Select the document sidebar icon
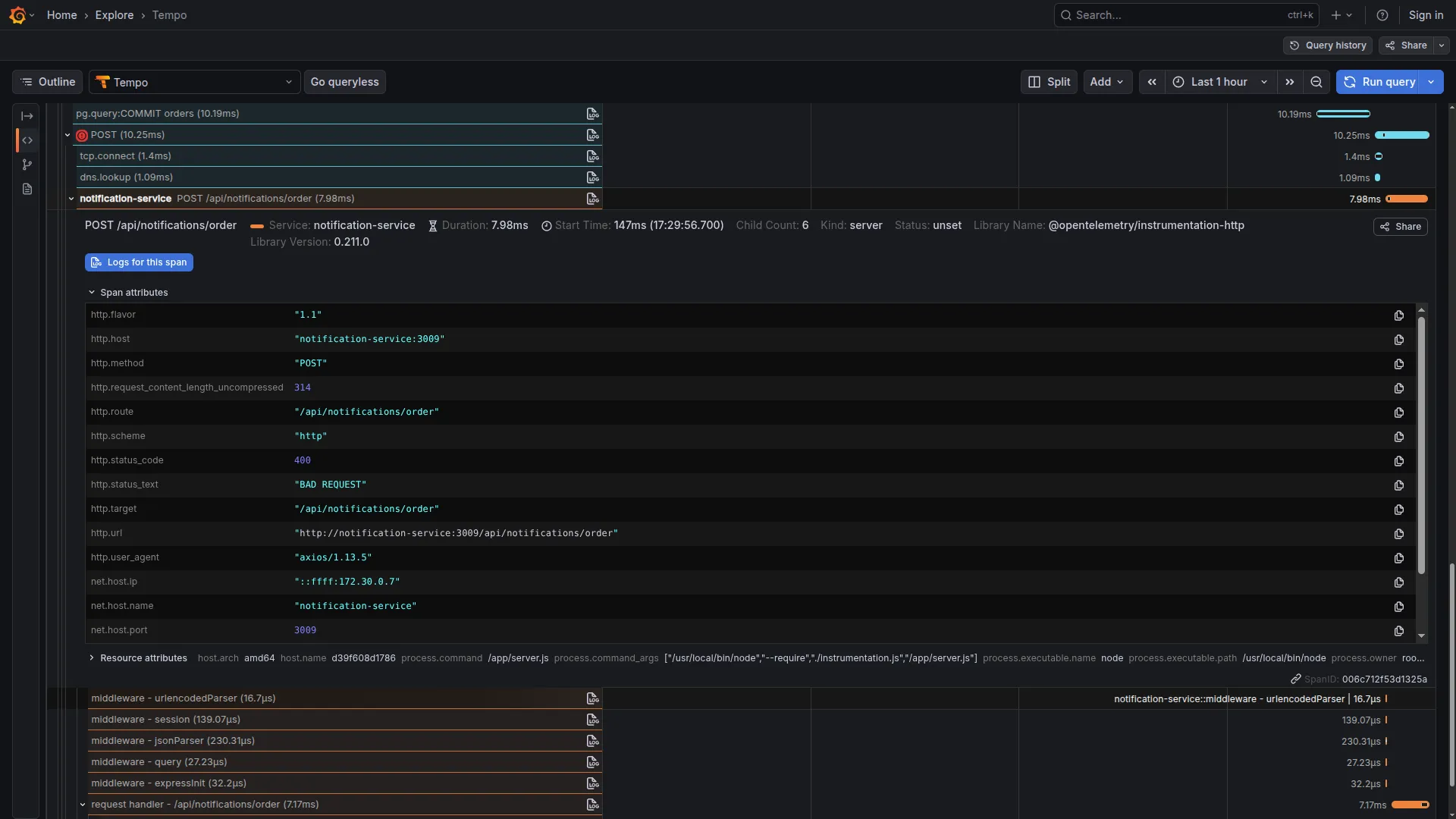 [x=27, y=189]
